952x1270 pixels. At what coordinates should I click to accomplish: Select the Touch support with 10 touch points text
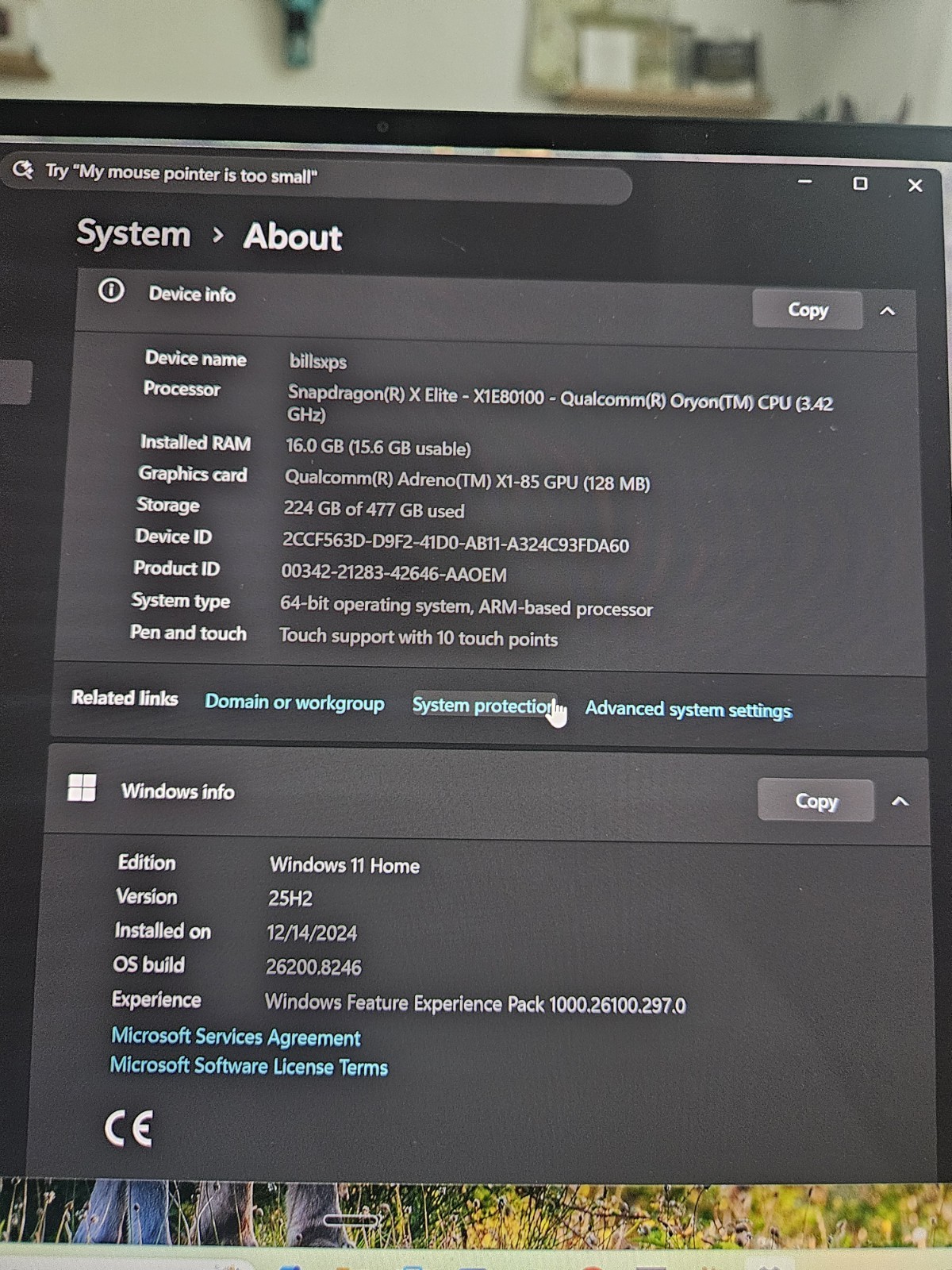(x=418, y=637)
